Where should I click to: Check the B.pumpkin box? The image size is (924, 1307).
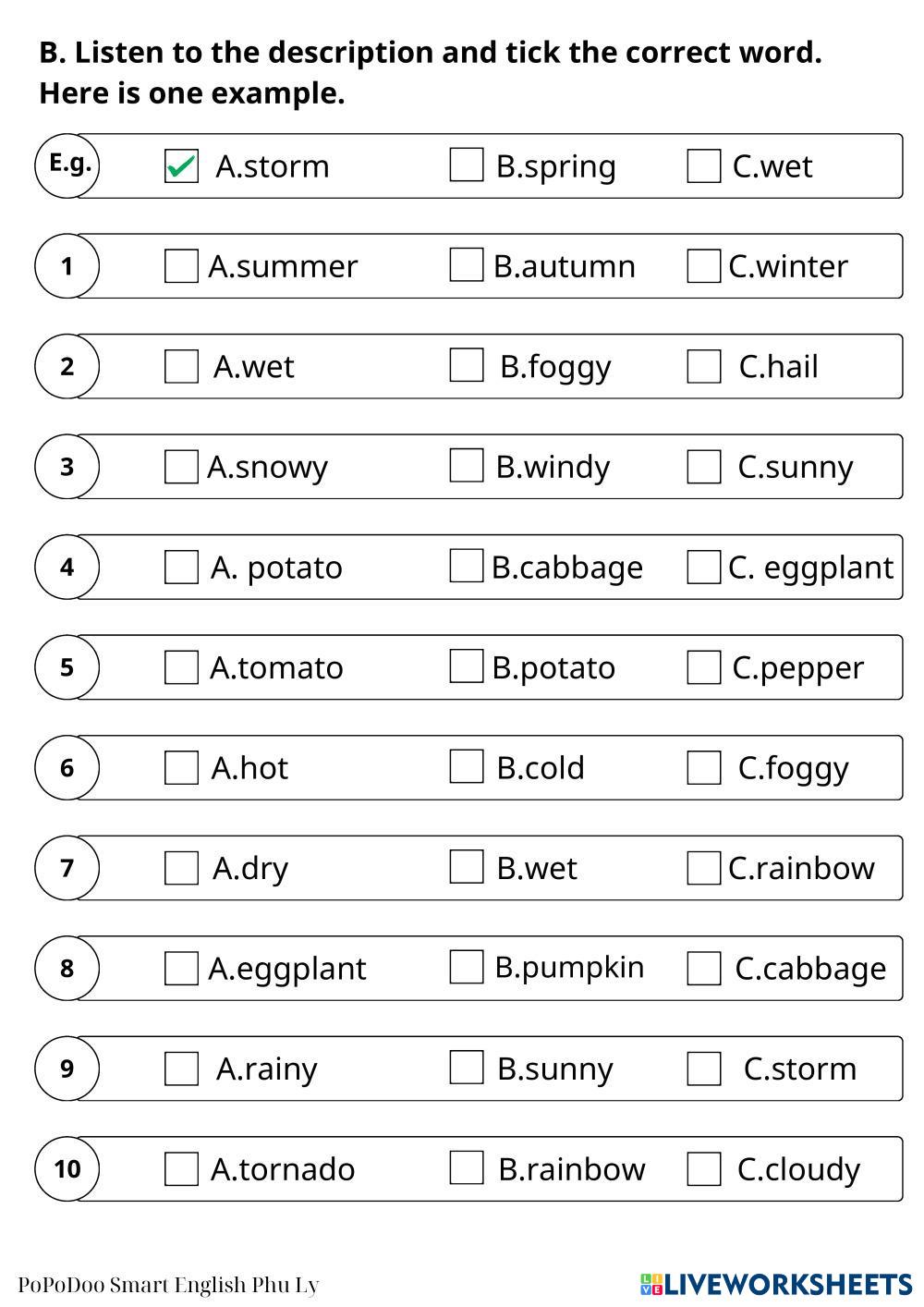[x=467, y=968]
